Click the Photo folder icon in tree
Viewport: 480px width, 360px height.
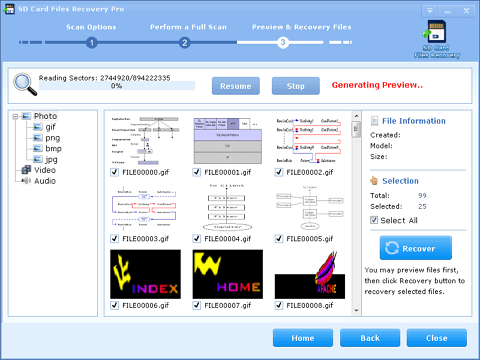point(26,116)
